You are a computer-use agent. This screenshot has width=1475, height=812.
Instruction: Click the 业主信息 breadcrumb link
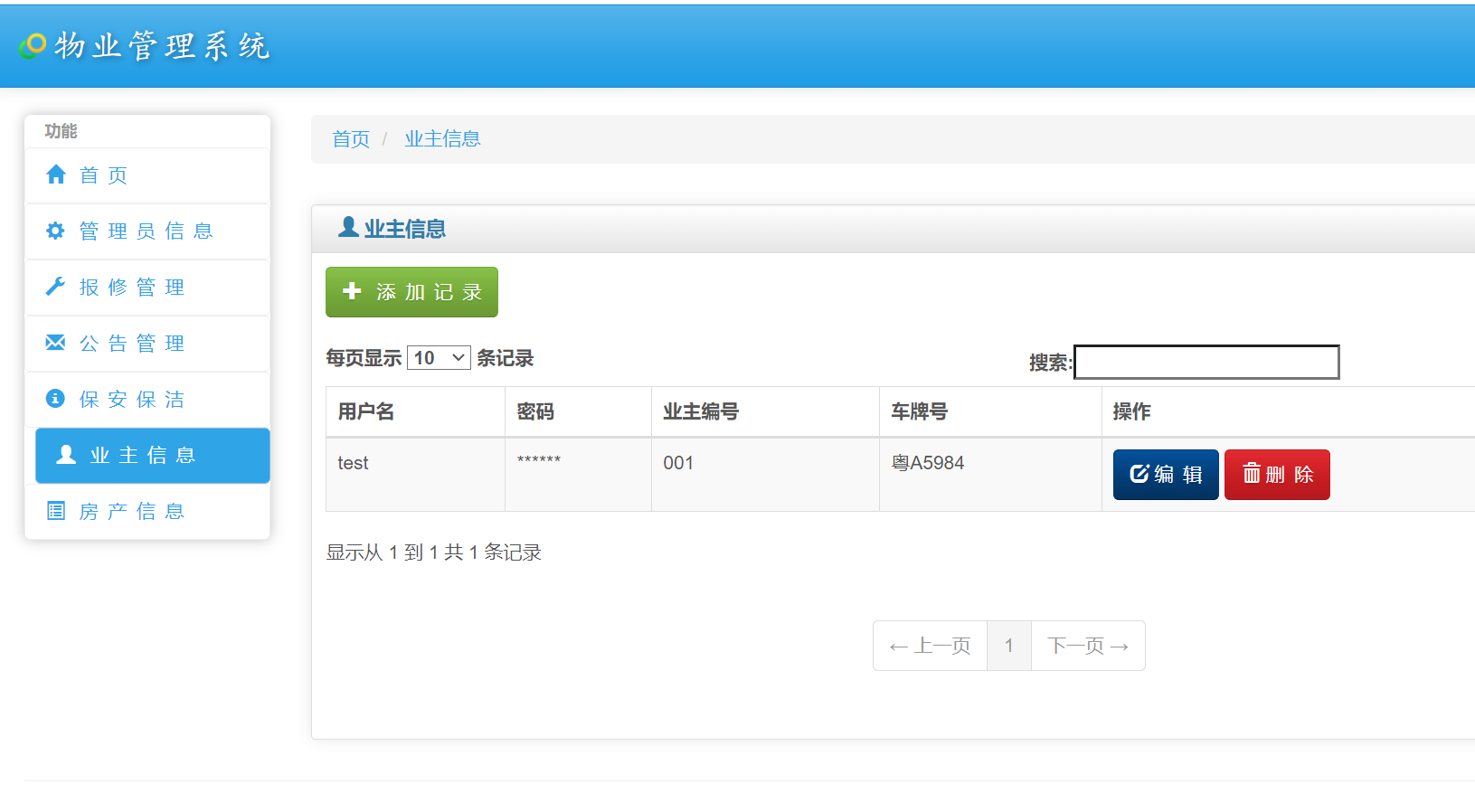pyautogui.click(x=442, y=139)
